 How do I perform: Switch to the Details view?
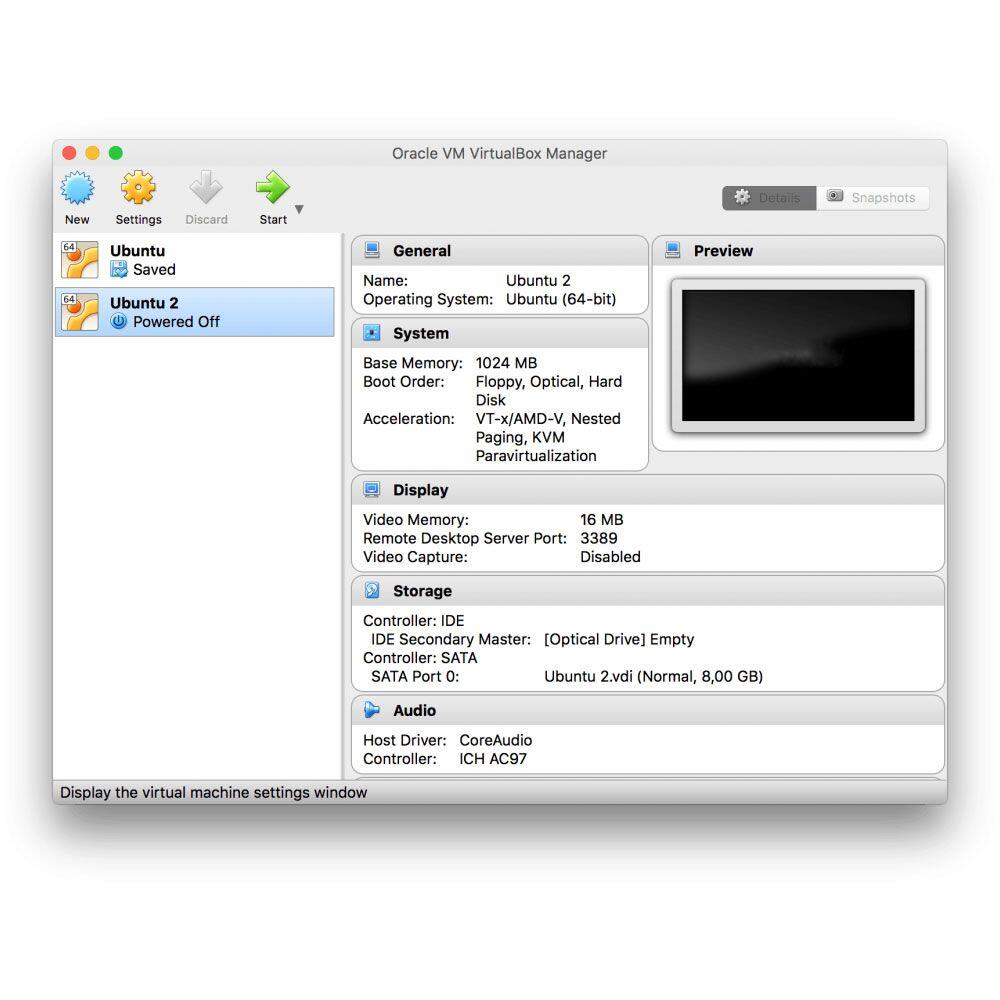pos(769,198)
